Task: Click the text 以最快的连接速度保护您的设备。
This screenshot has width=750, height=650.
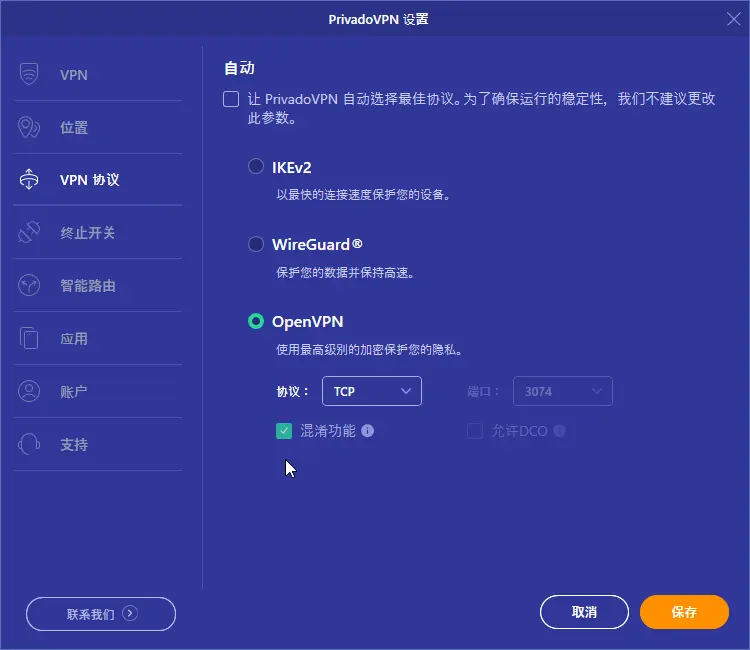Action: point(364,195)
